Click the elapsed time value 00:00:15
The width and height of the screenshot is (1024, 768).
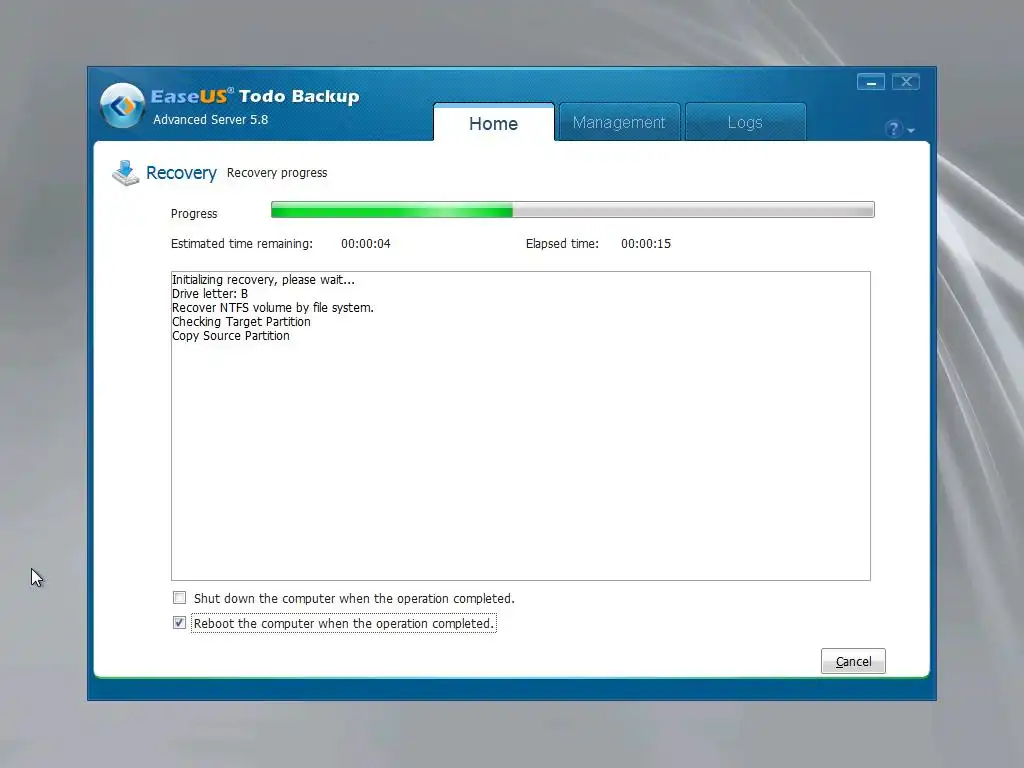pos(646,244)
